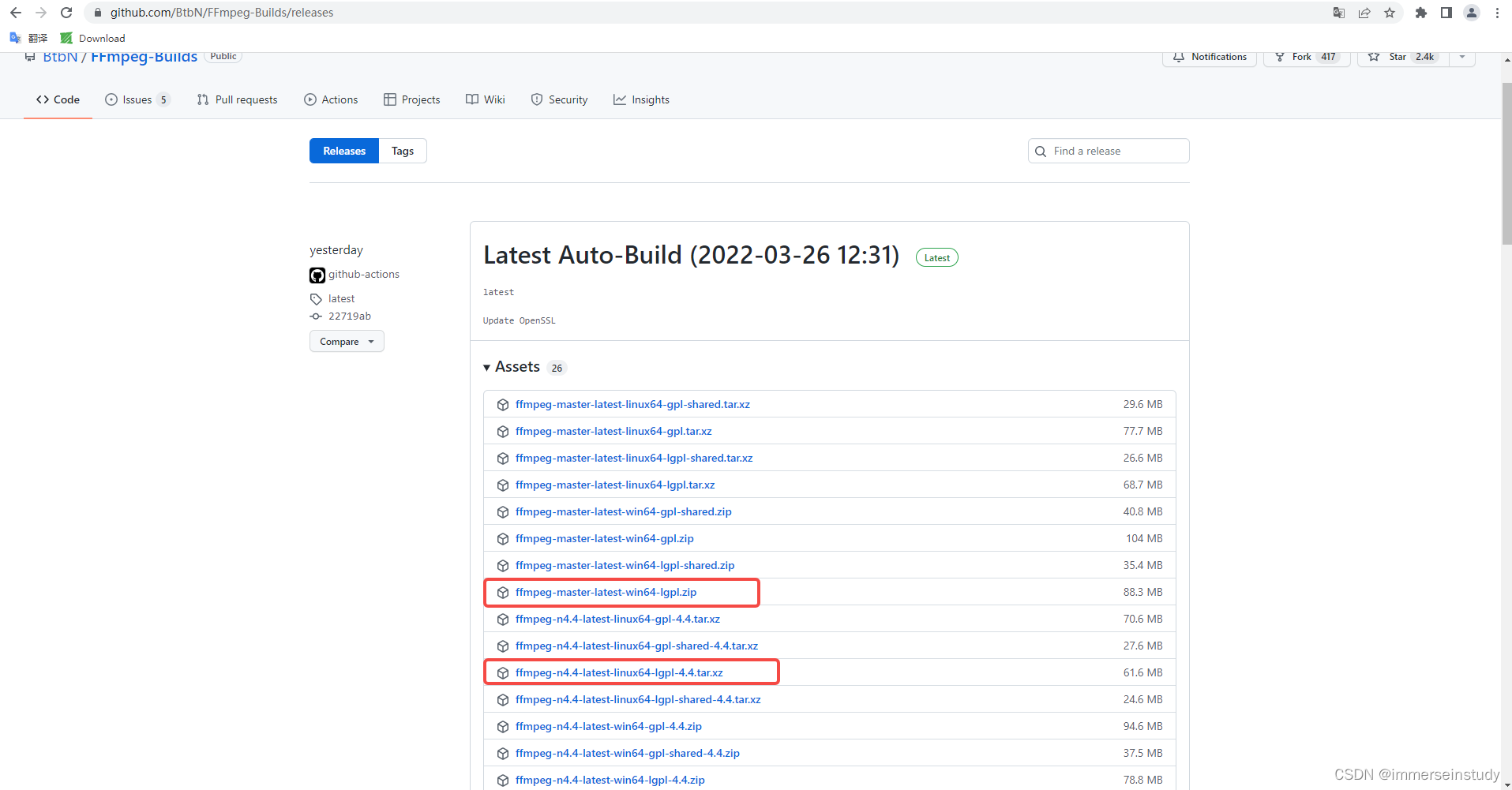1512x790 pixels.
Task: Download ffmpeg-master-latest-linux64-lgpl.tar.xz
Action: pos(615,485)
